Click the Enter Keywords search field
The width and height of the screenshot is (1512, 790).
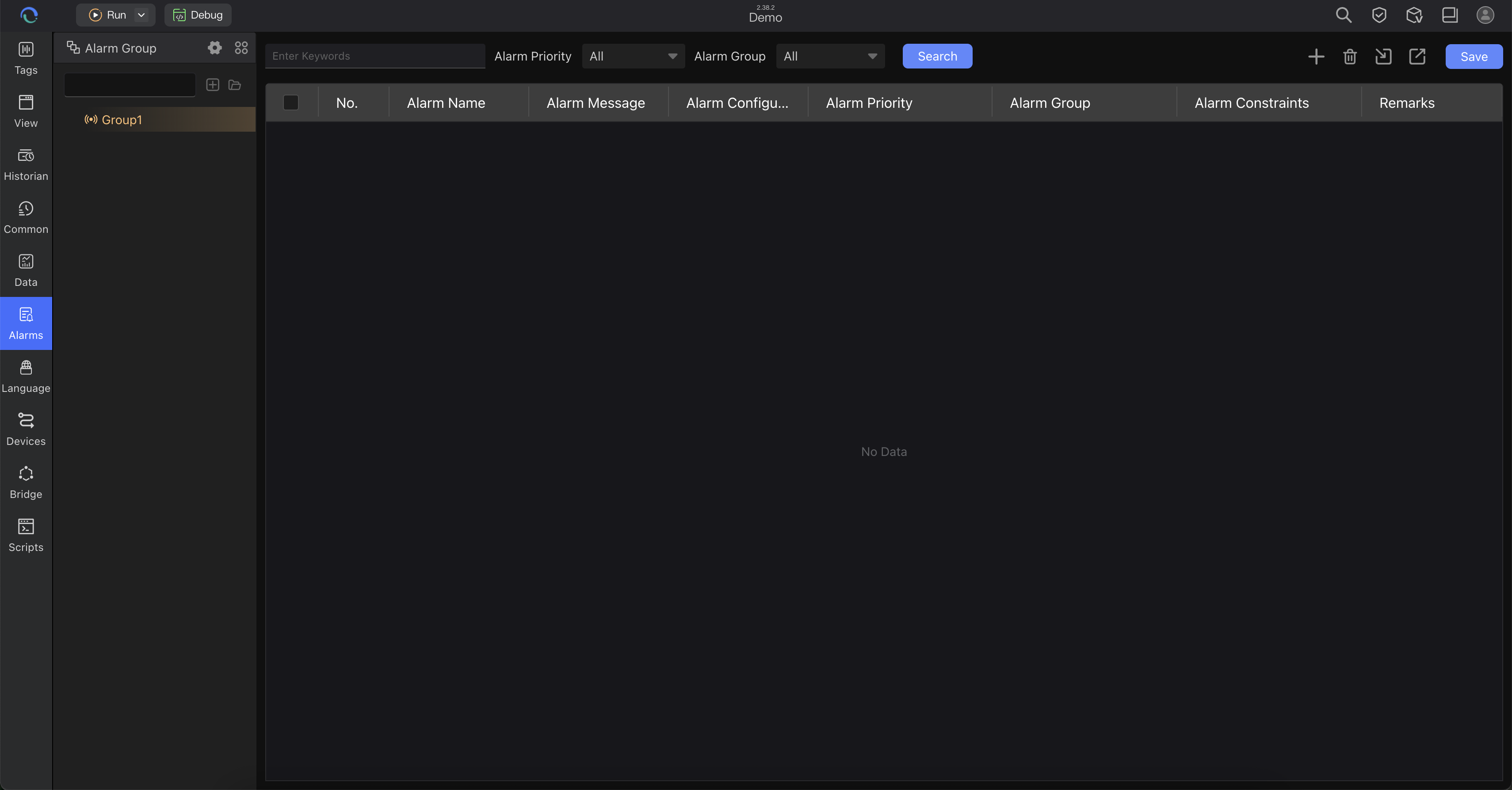(x=374, y=56)
